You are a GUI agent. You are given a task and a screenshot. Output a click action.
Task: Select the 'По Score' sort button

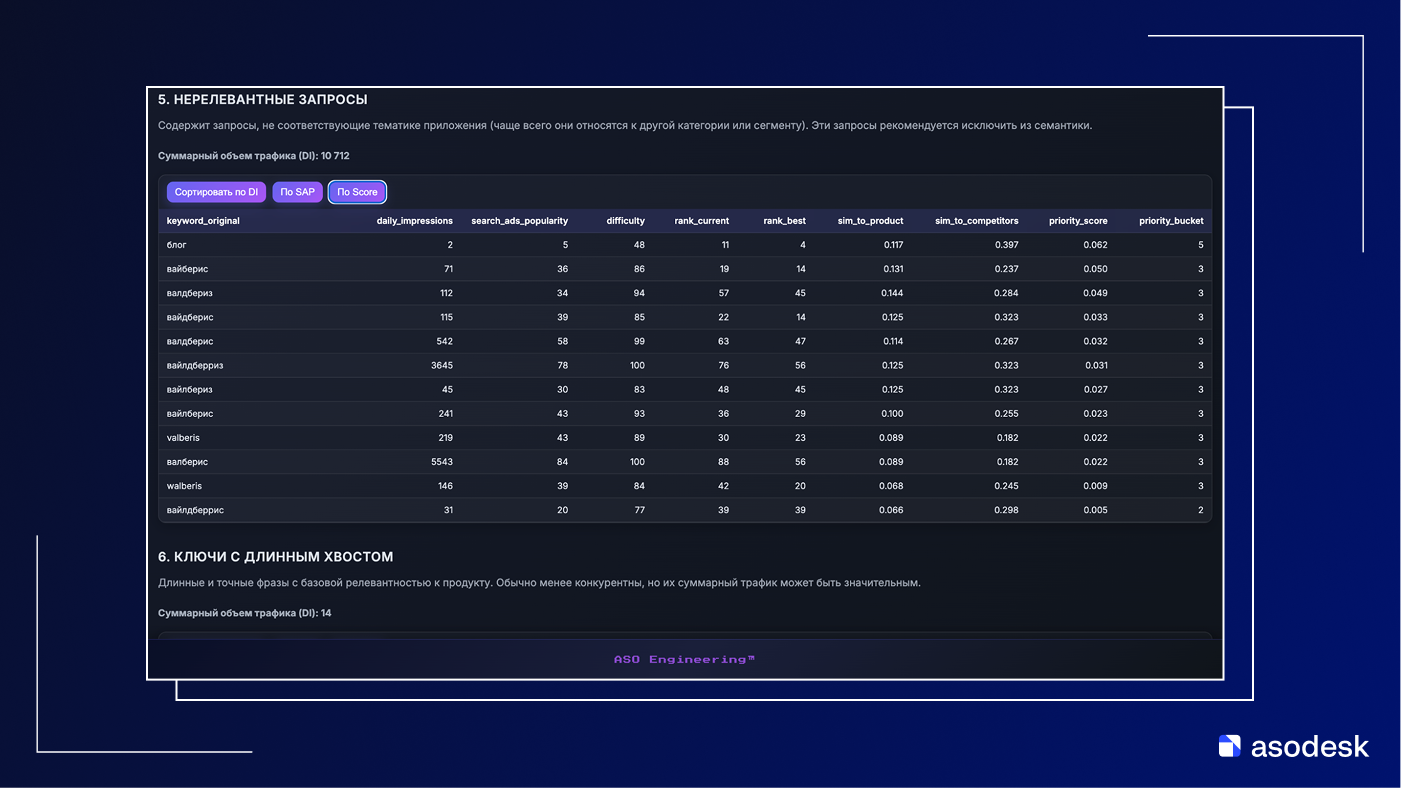click(x=357, y=192)
